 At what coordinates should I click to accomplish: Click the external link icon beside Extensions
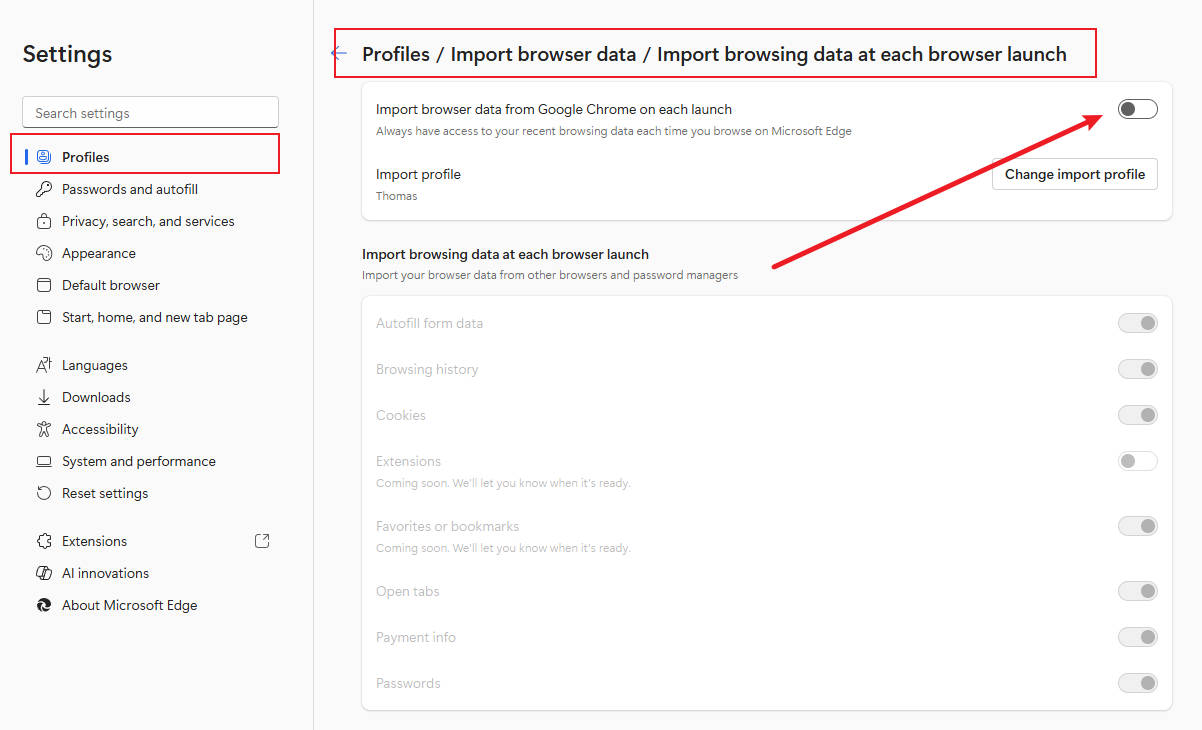coord(262,541)
